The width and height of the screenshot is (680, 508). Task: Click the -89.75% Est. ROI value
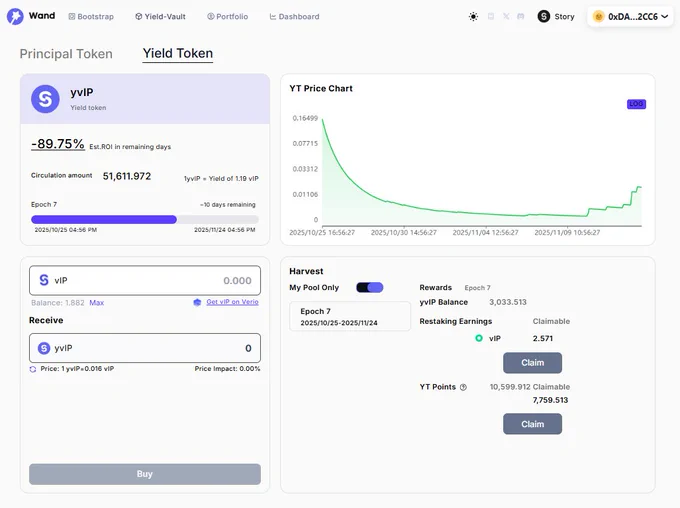[58, 144]
